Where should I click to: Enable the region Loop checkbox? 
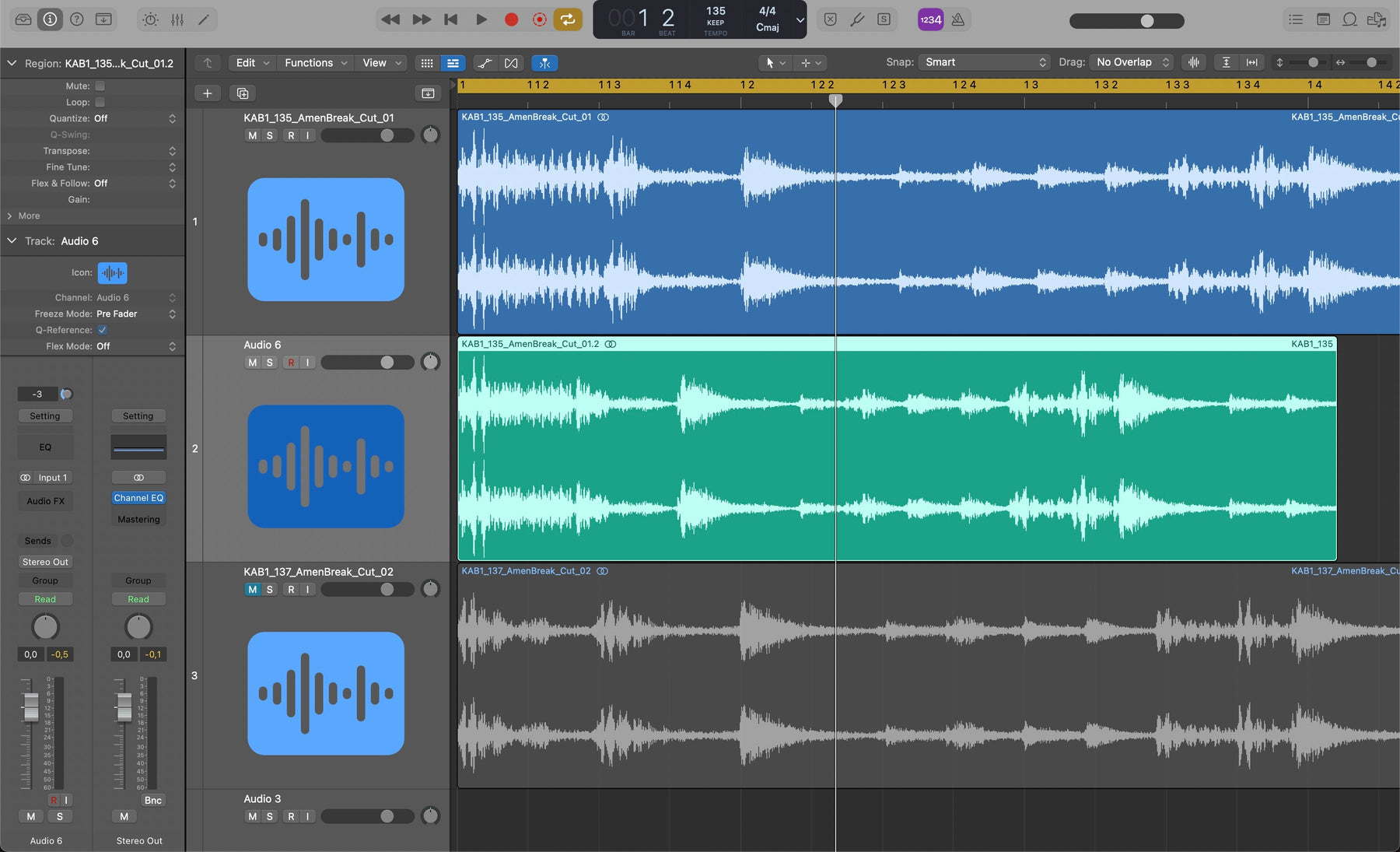pos(100,102)
